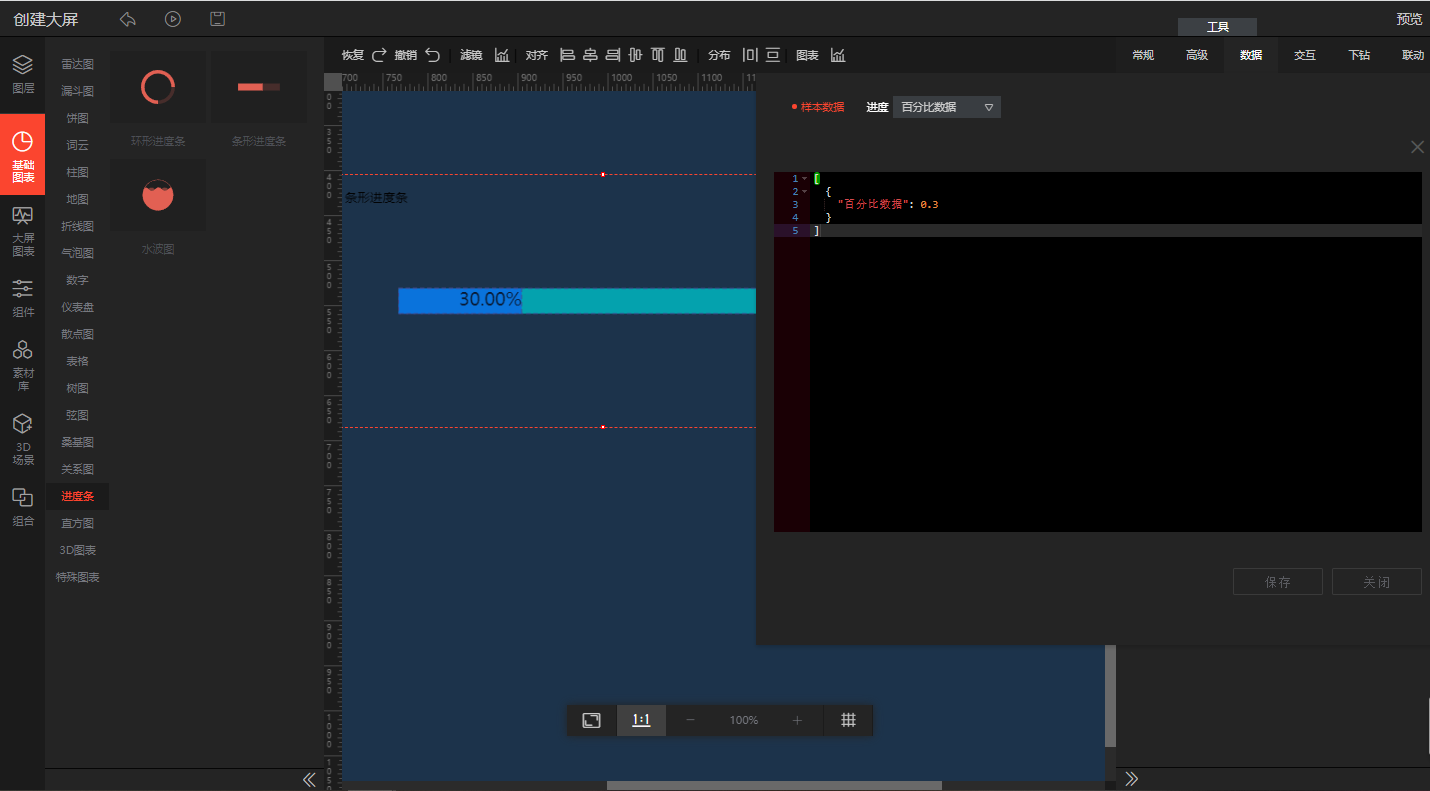Click the 0.3 value line in JSON editor

pyautogui.click(x=1115, y=204)
